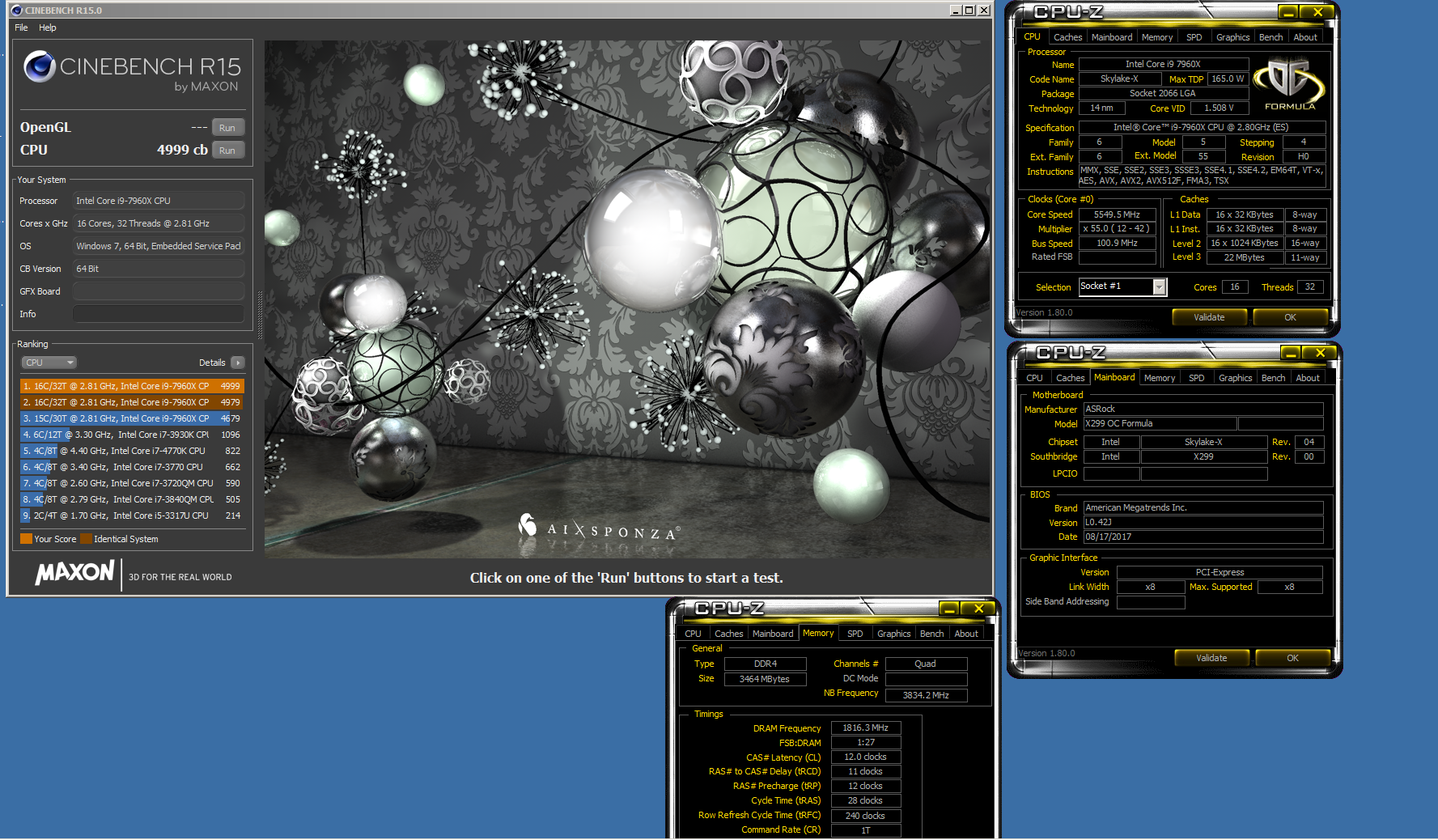This screenshot has width=1438, height=840.
Task: Minimize the Memory CPU-Z window
Action: [x=950, y=609]
